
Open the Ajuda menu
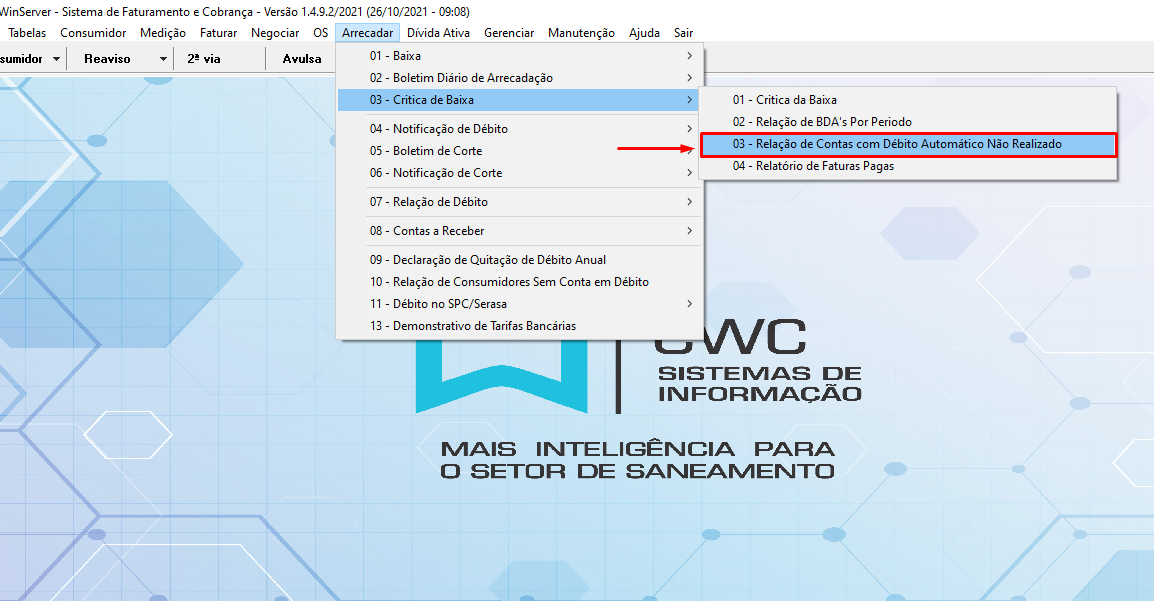(644, 32)
